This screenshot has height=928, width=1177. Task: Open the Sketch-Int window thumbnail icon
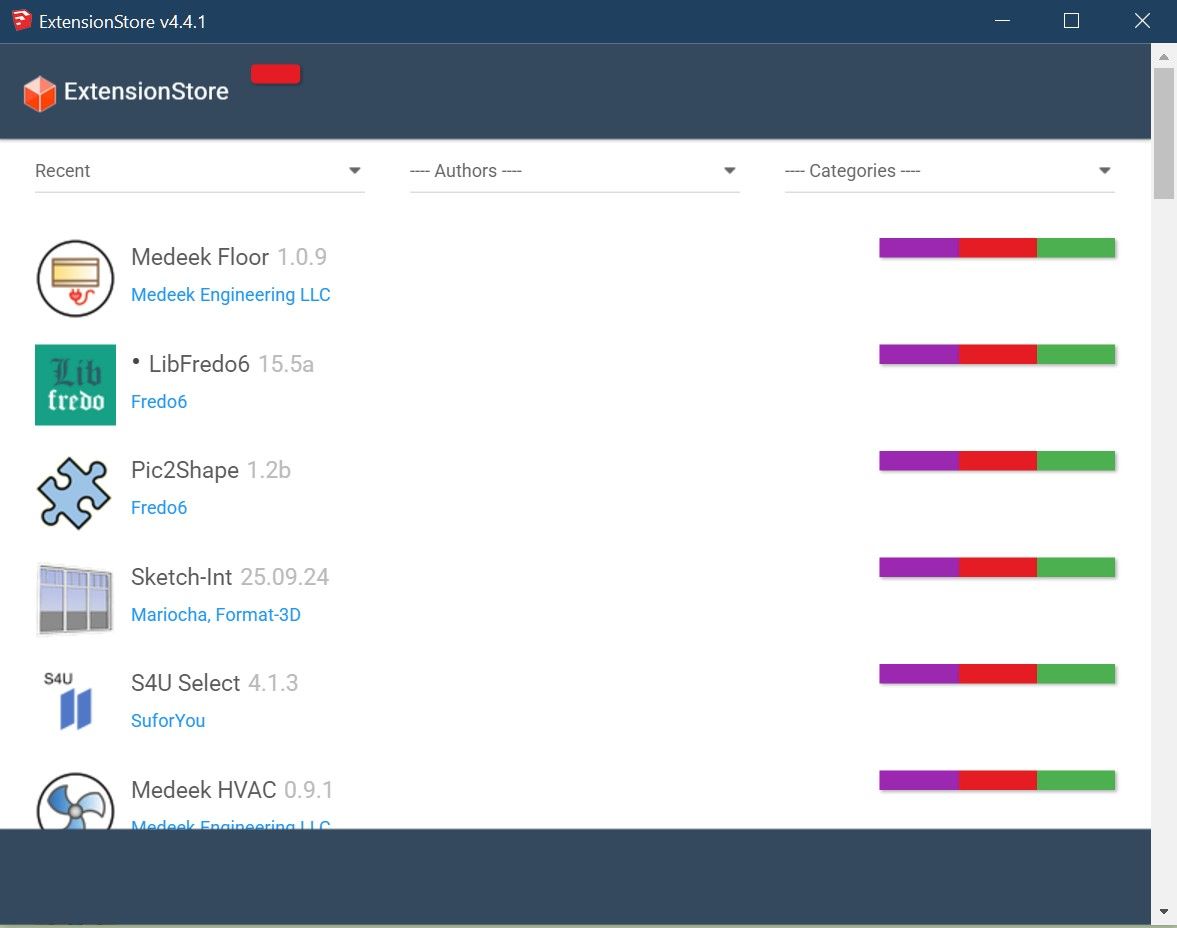[75, 598]
